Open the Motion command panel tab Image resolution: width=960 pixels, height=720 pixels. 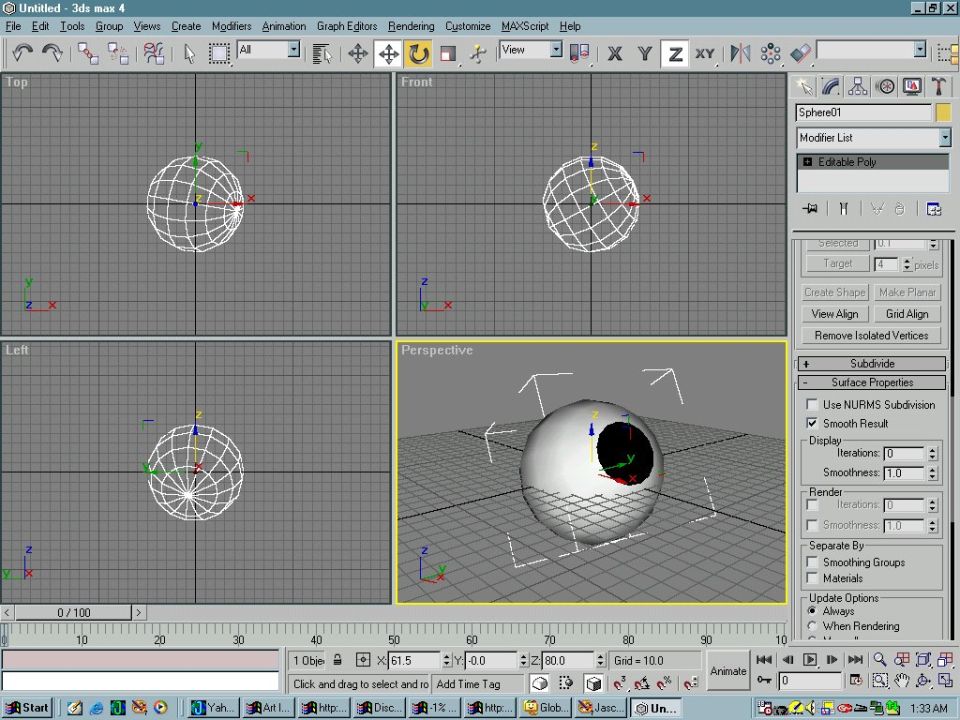[885, 86]
